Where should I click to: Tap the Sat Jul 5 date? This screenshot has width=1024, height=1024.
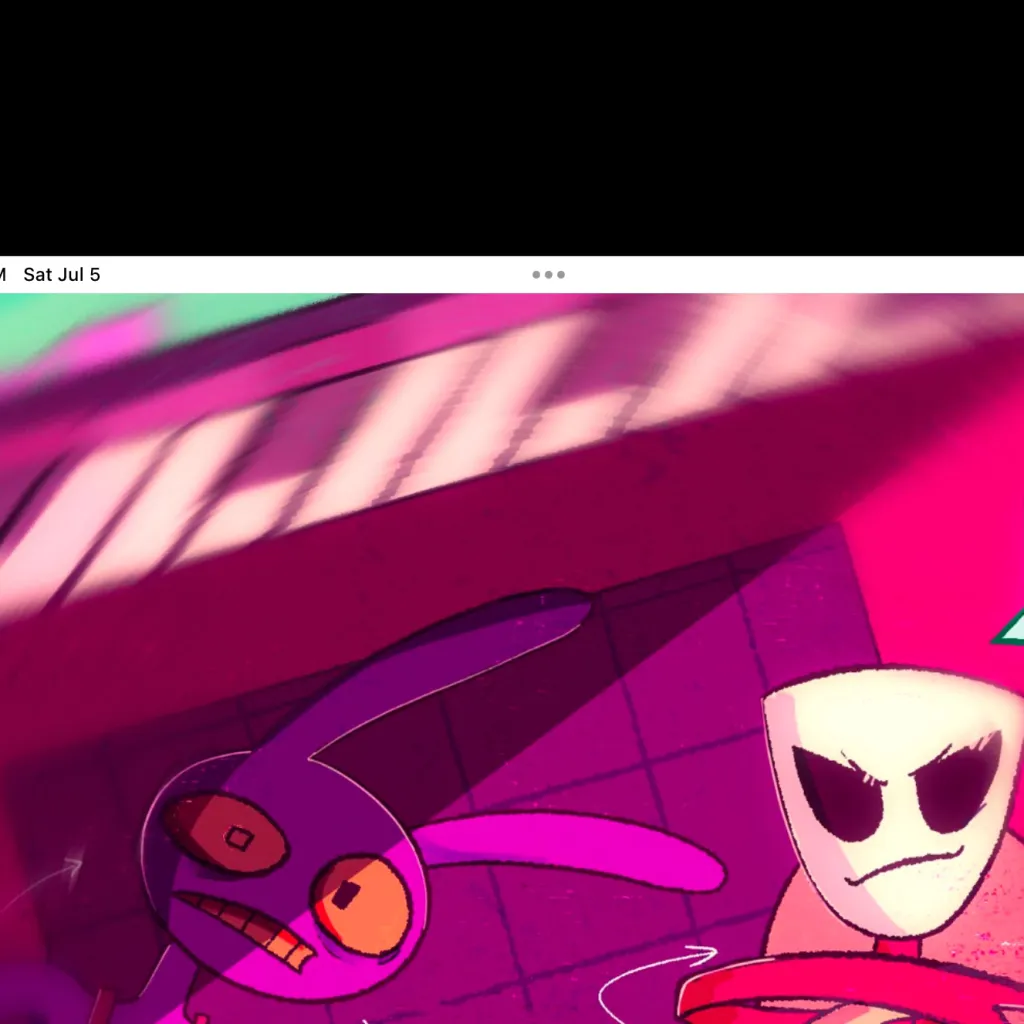62,275
